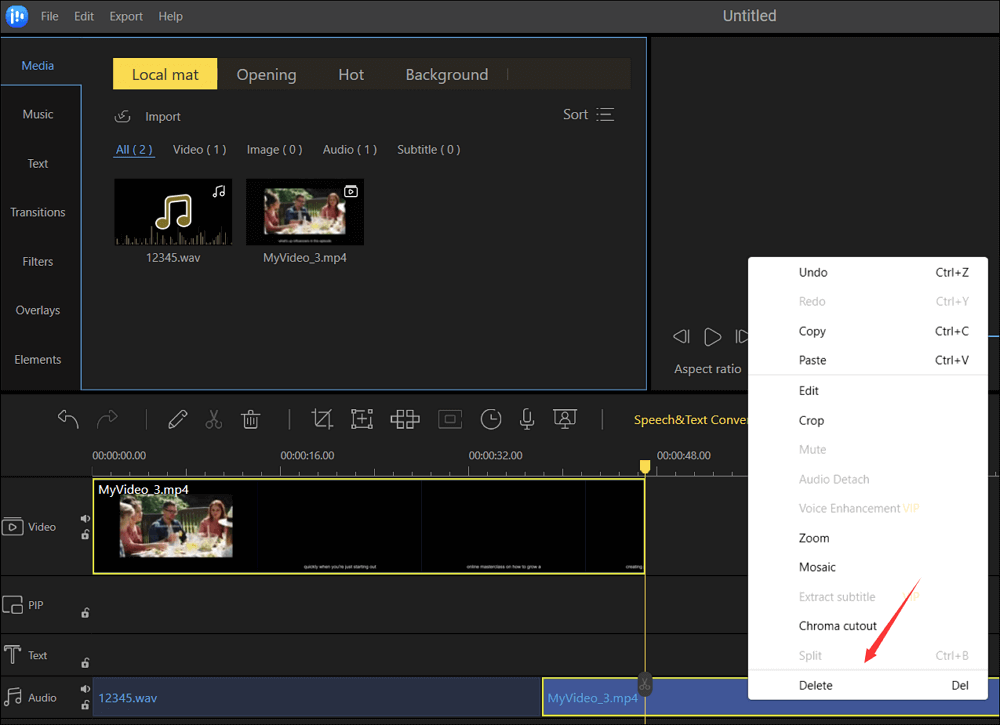Click the Mosaic icon in the timeline toolbar
Screen dimensions: 1000x725
coord(405,419)
